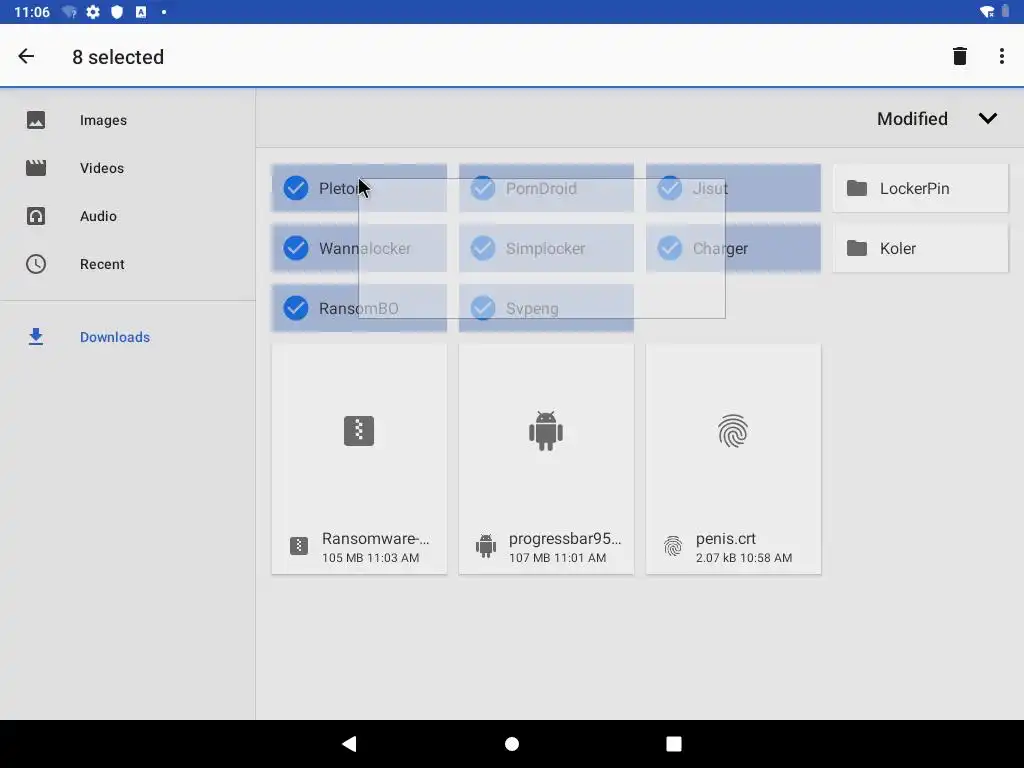Tap the shield icon in status bar
The height and width of the screenshot is (768, 1024).
[x=117, y=12]
